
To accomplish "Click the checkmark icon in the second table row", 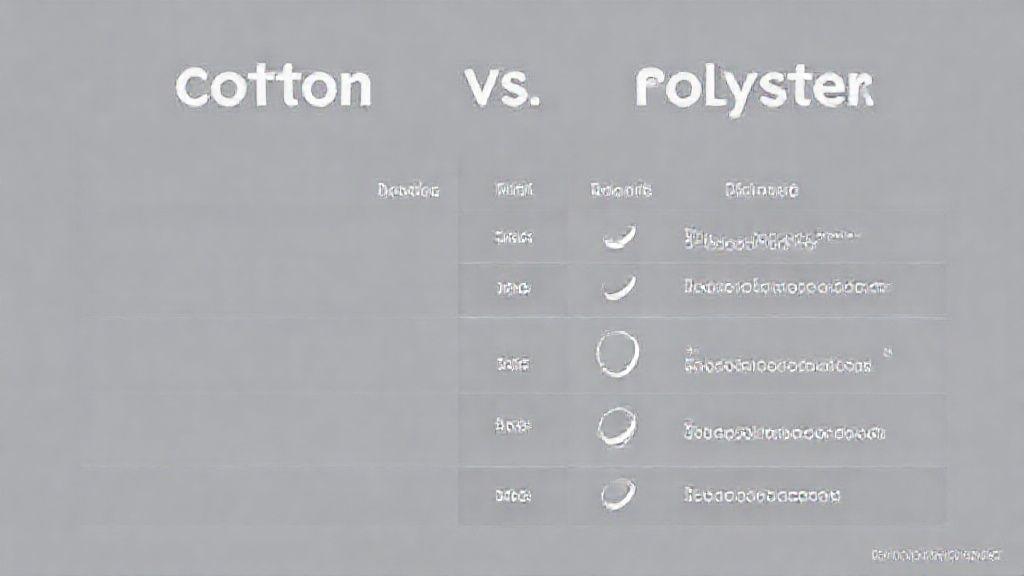I will click(619, 288).
